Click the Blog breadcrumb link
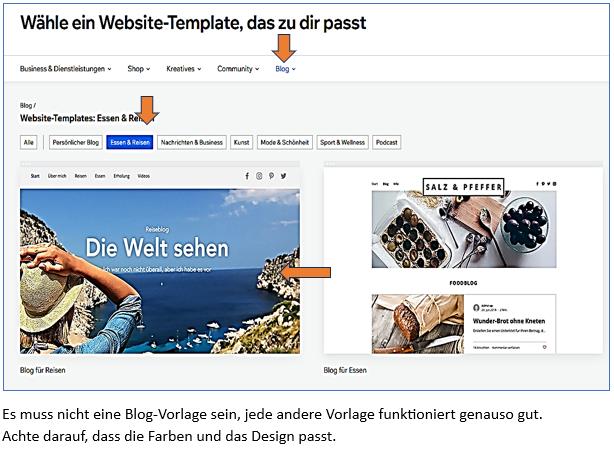 point(26,105)
